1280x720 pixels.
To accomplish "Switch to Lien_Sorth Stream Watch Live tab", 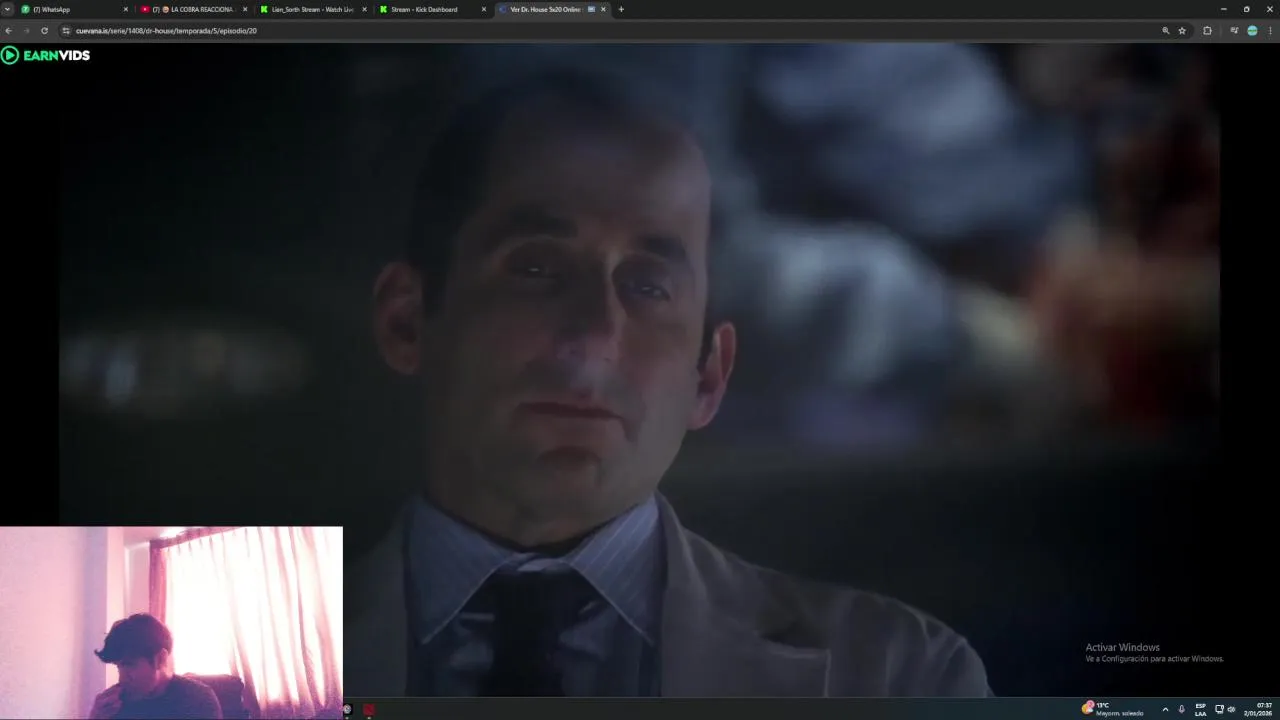I will click(311, 9).
